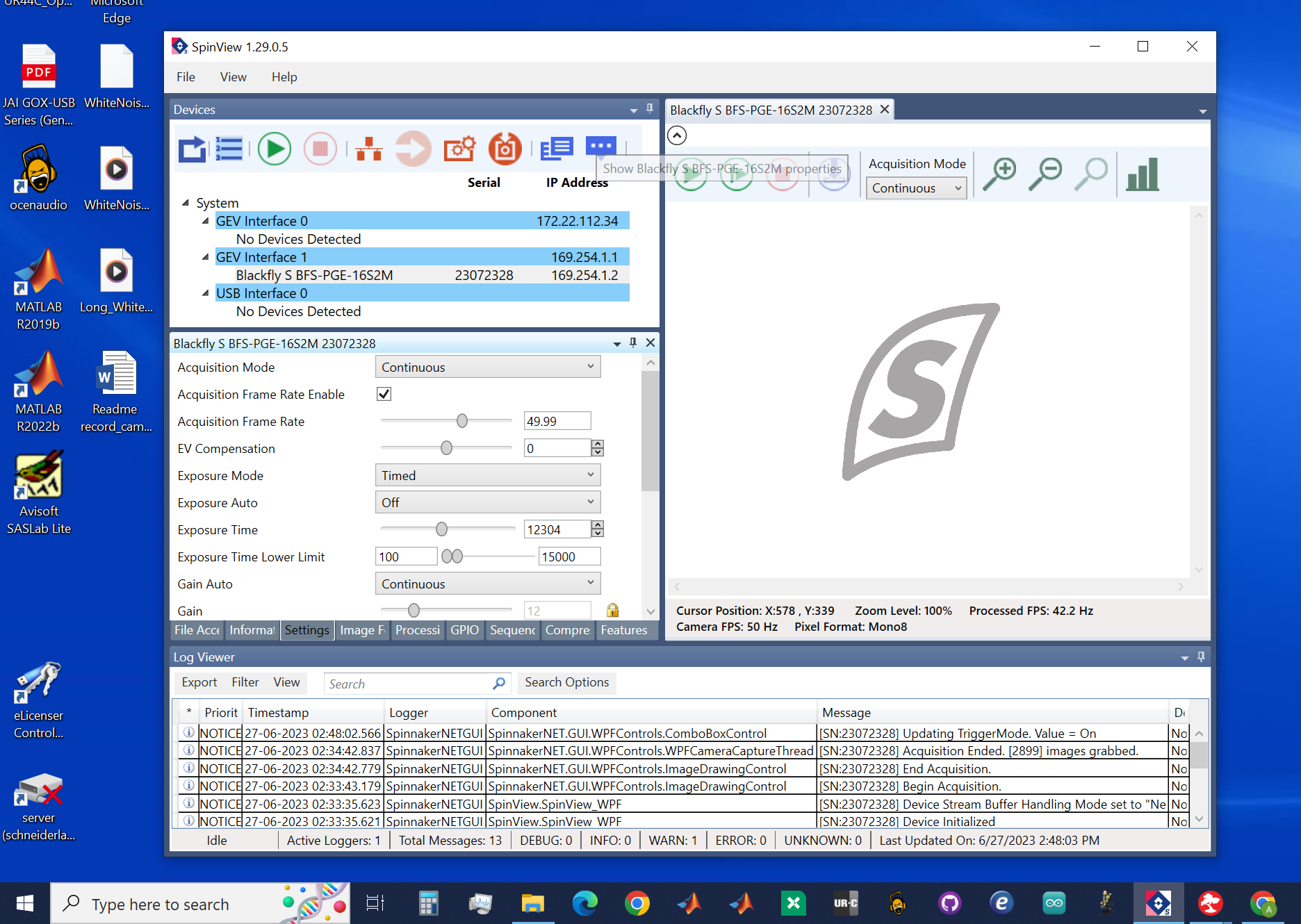1301x924 pixels.
Task: Click the camera settings gear icon
Action: pos(459,149)
